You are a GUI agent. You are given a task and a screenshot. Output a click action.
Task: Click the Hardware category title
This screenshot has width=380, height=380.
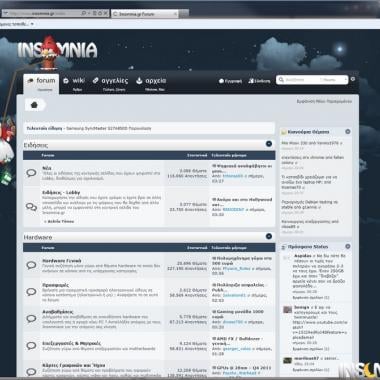(x=38, y=237)
